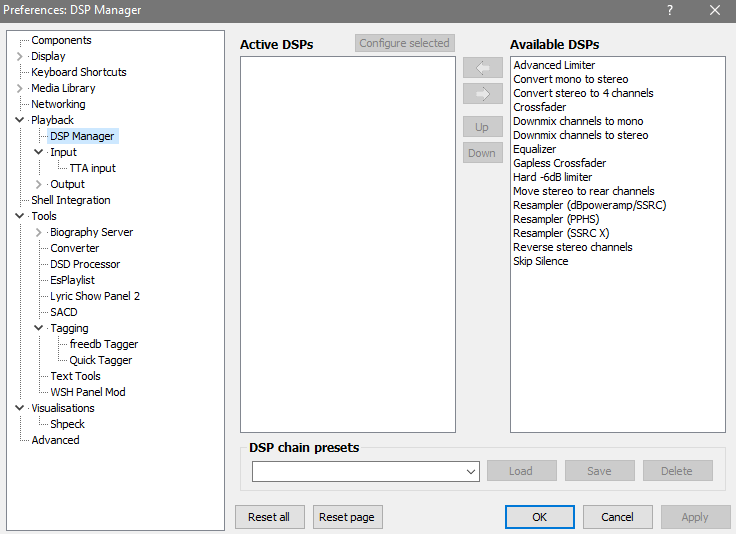736x534 pixels.
Task: Click Reset all button
Action: tap(269, 517)
